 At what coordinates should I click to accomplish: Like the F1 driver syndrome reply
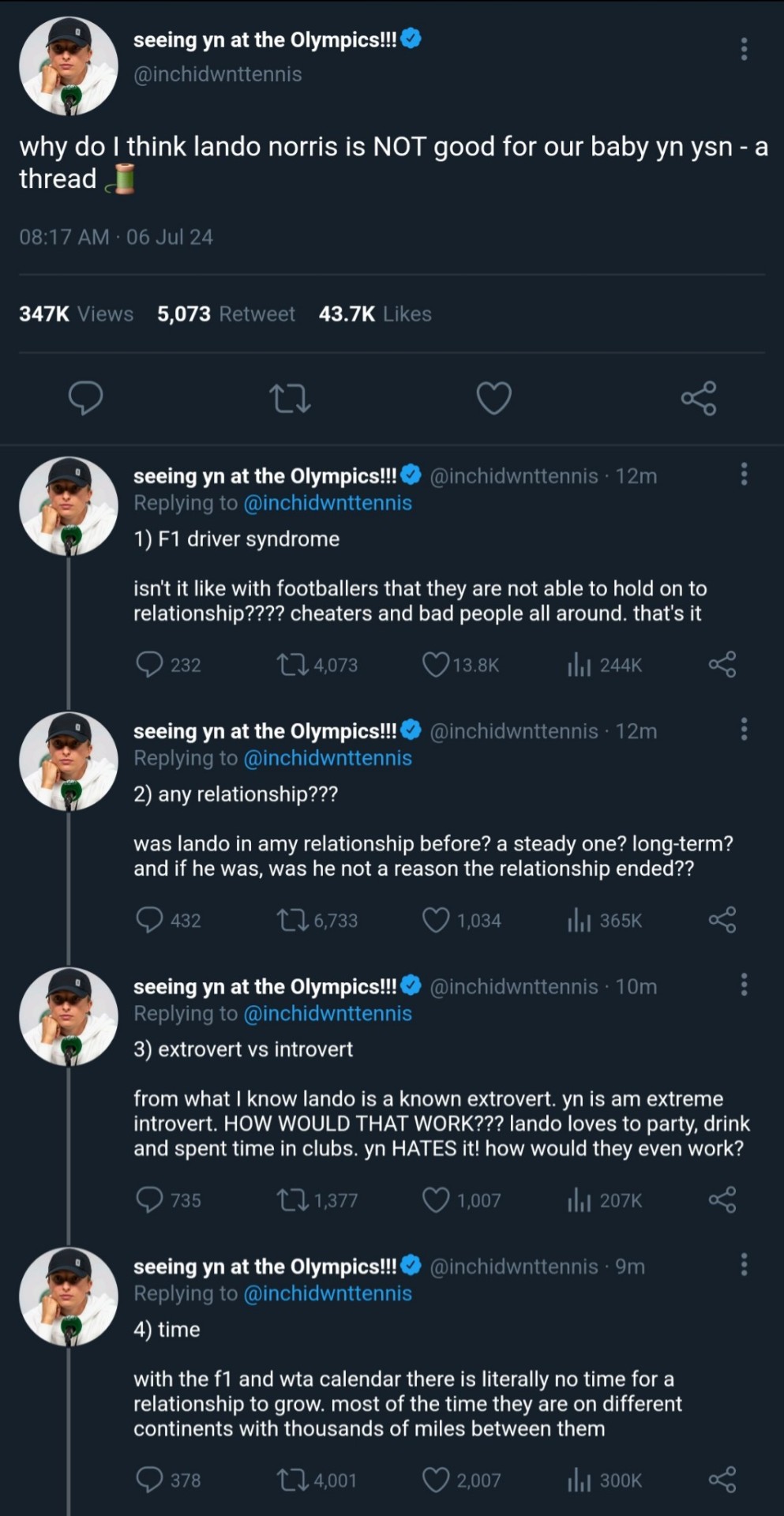436,665
